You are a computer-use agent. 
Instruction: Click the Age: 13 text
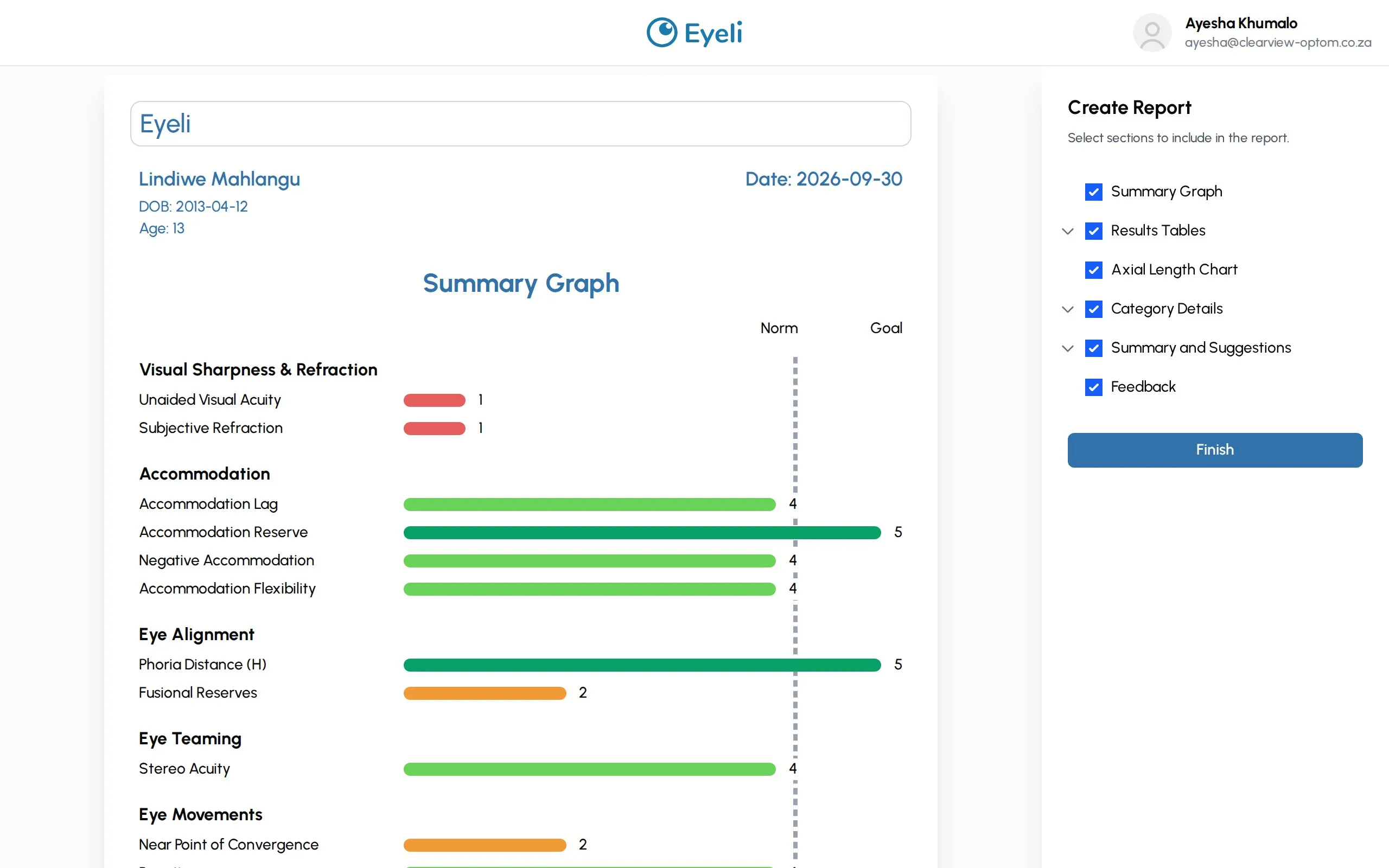(162, 228)
